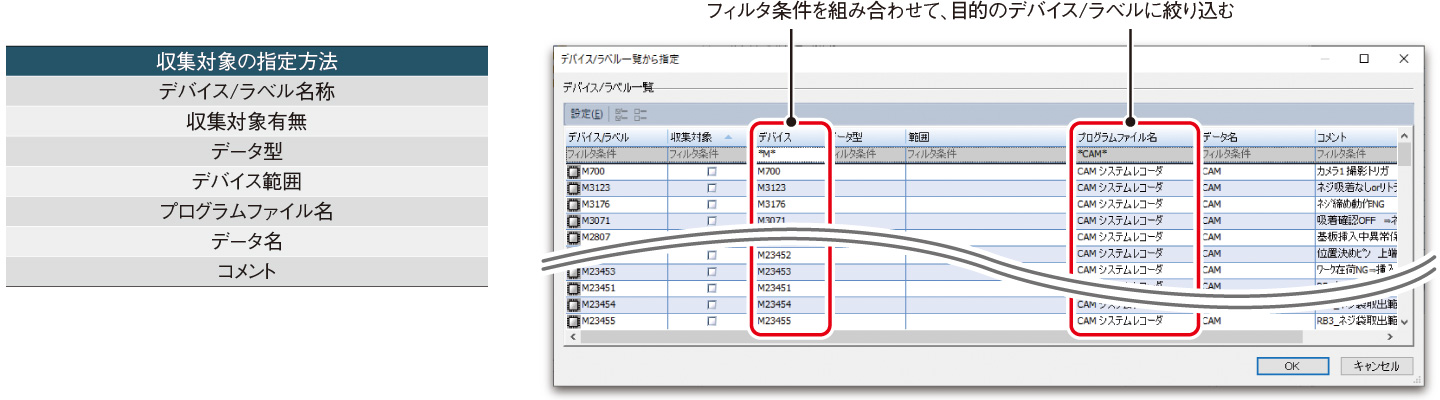Click the collapse-all icon in the toolbar

pos(640,114)
